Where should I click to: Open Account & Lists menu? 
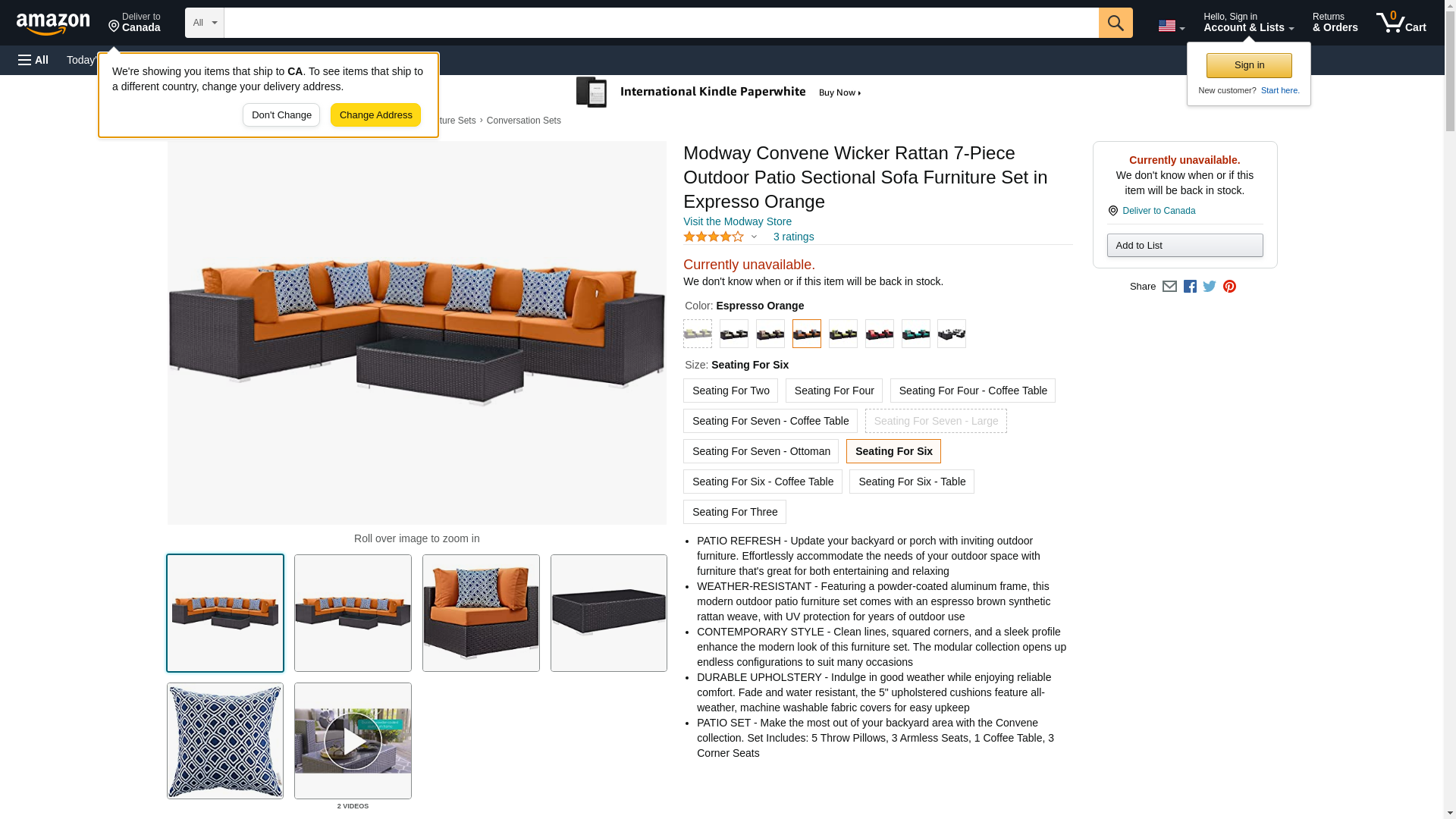tap(1248, 23)
